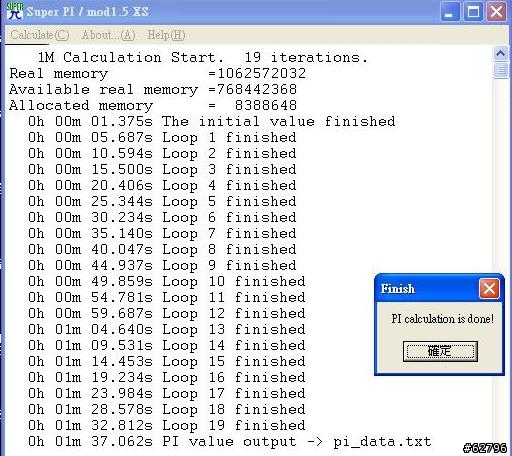Click the 'Loop 5 finished' line
The image size is (512, 456).
162,202
